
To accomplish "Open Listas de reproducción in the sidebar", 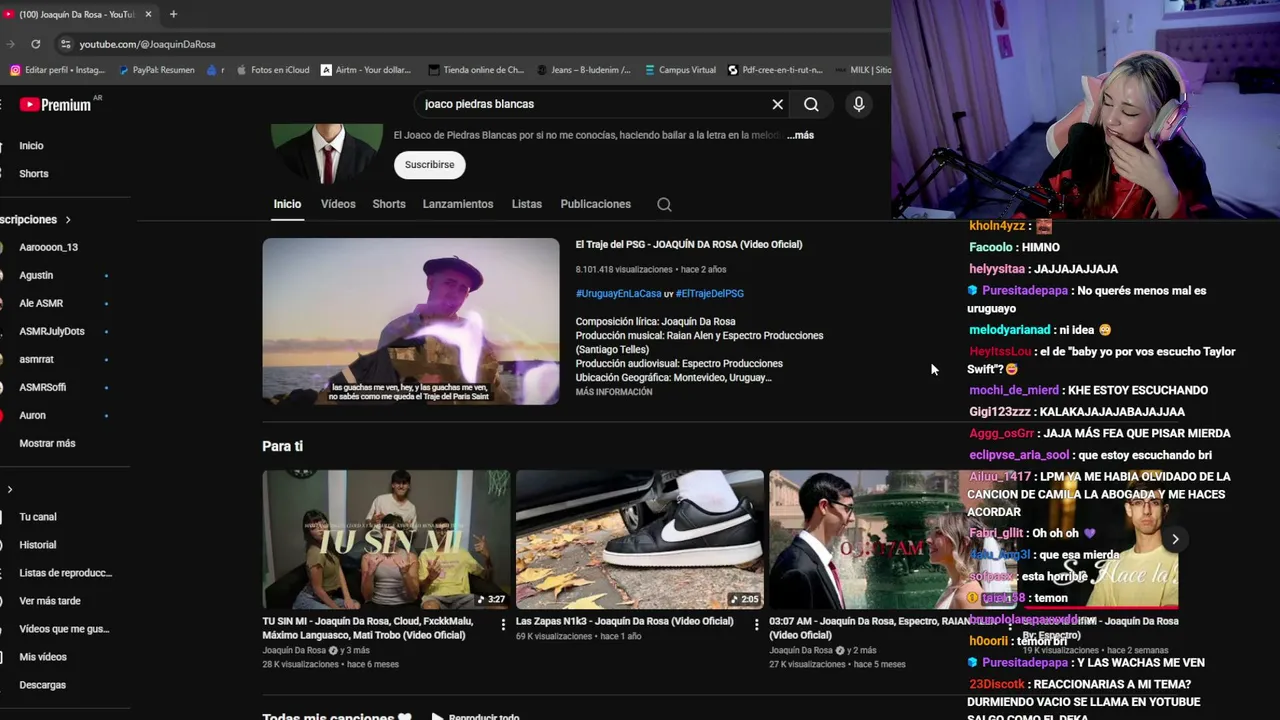I will [x=65, y=573].
